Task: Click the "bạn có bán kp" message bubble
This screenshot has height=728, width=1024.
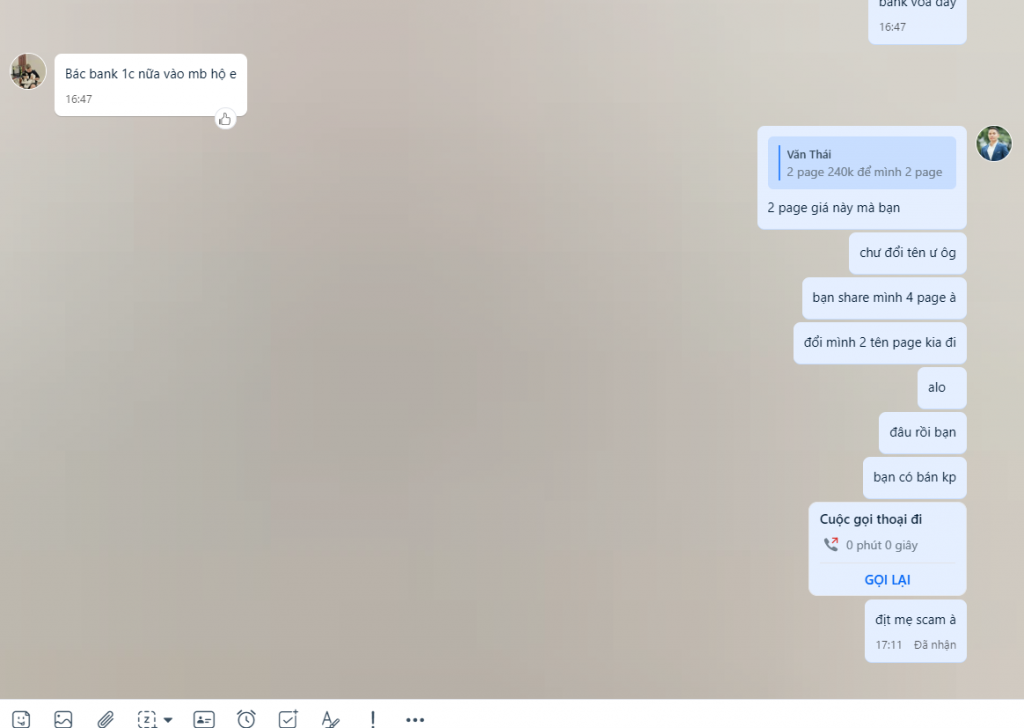Action: [x=914, y=477]
